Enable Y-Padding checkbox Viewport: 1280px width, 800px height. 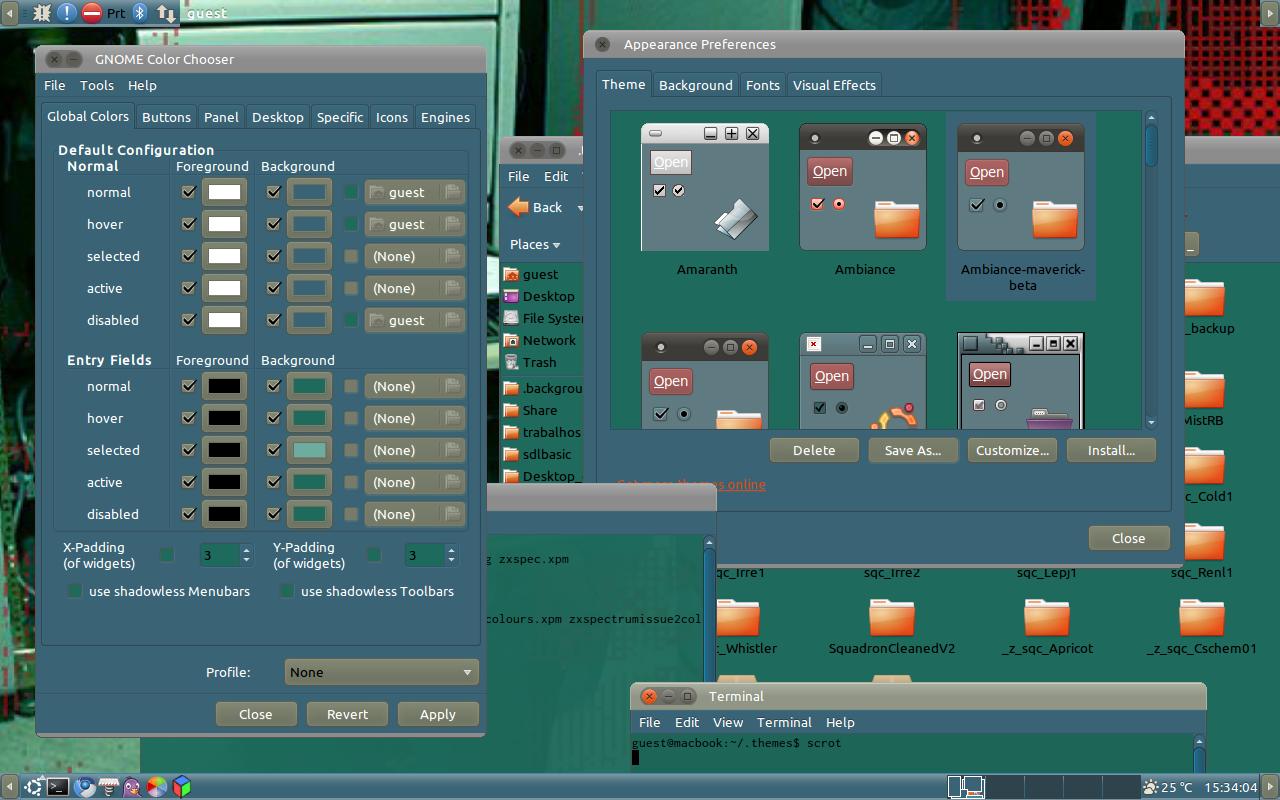(374, 554)
